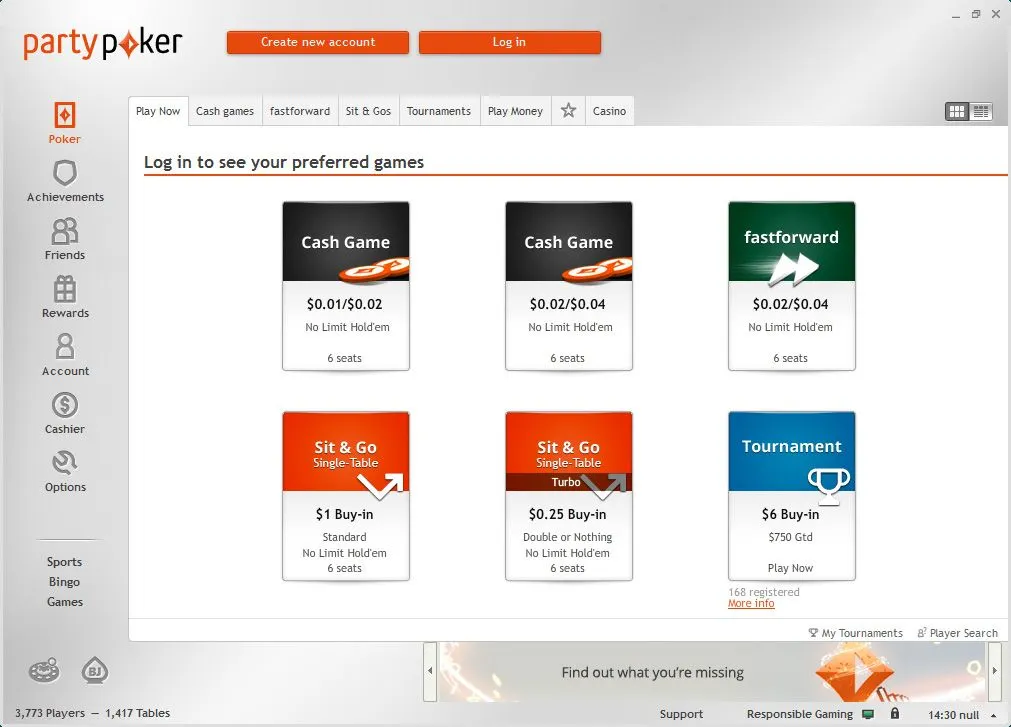The image size is (1011, 727).
Task: Open the Casino tab
Action: (x=609, y=111)
